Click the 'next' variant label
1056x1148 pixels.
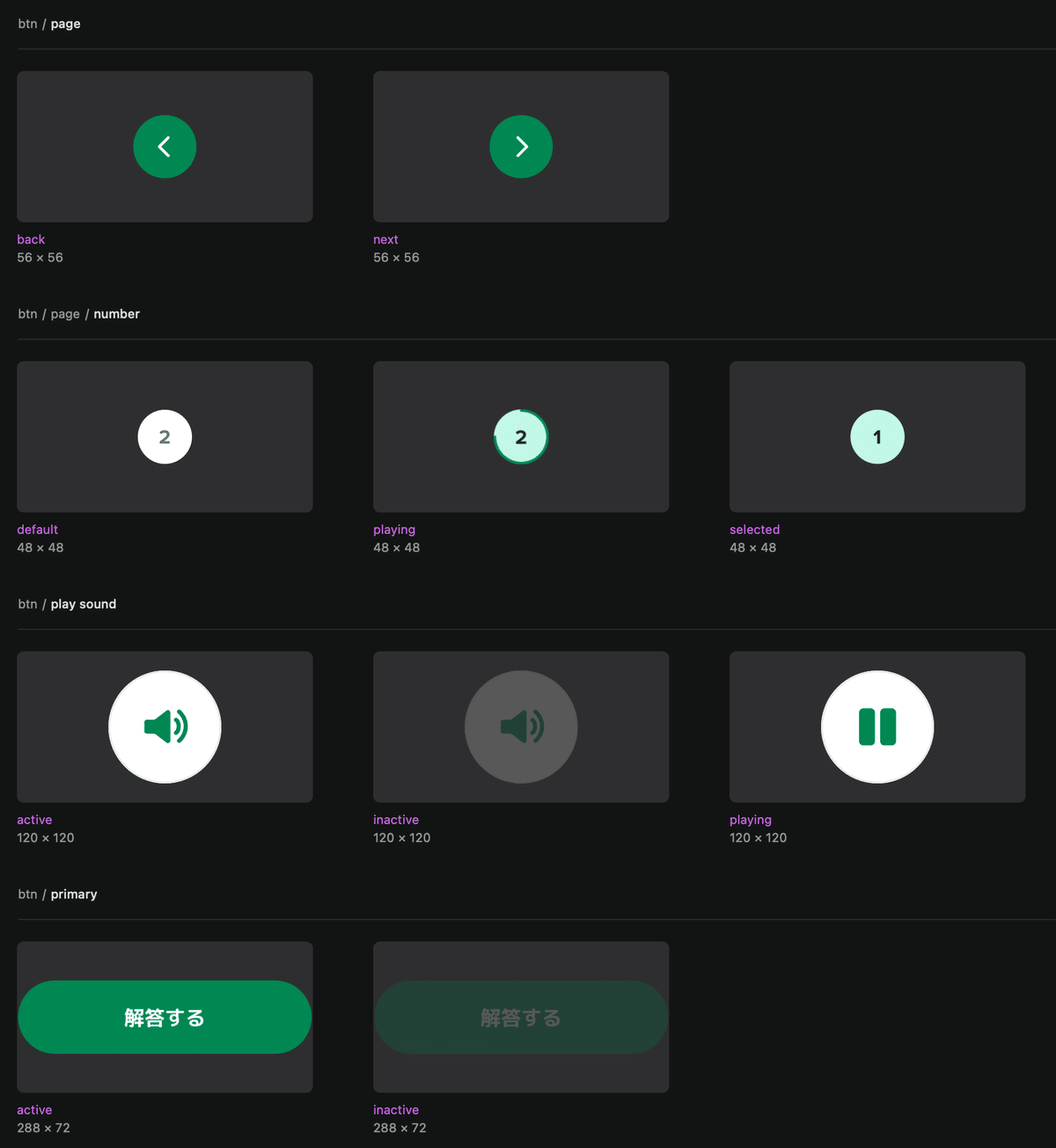coord(385,239)
